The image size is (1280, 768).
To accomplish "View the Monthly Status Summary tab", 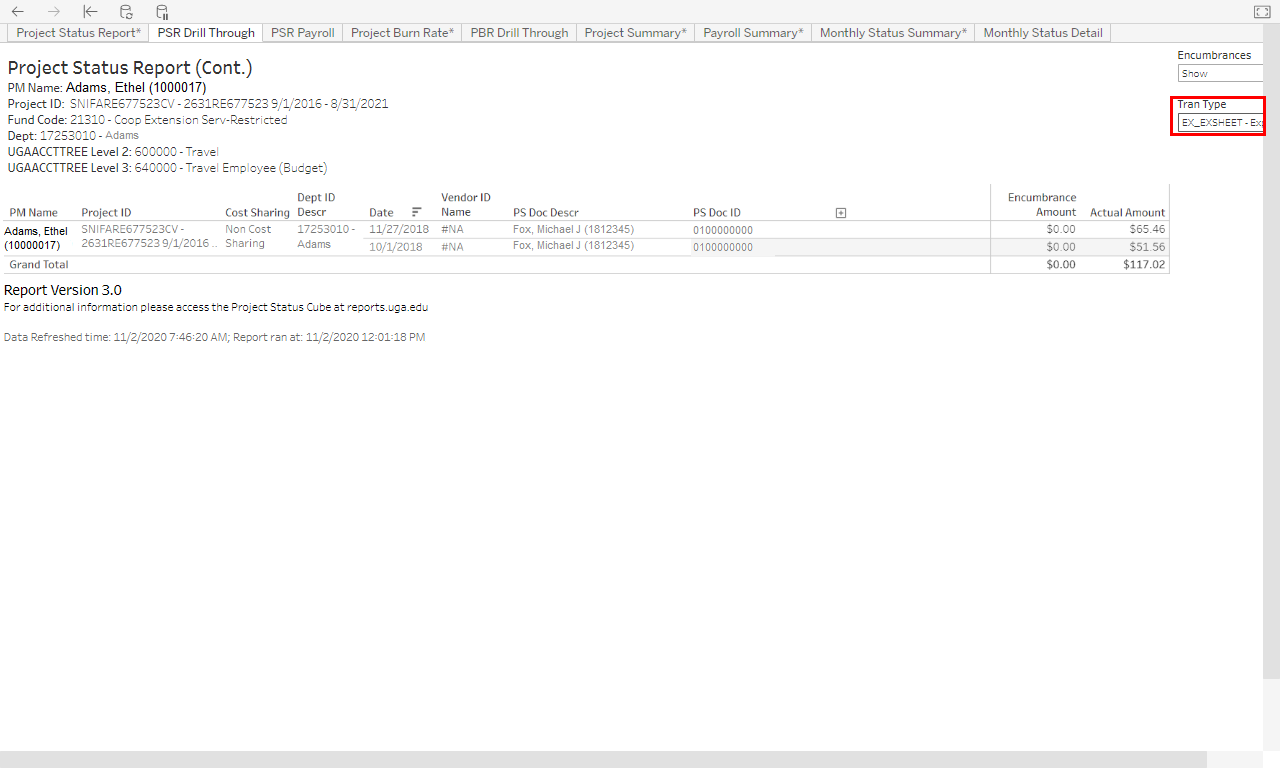I will pyautogui.click(x=893, y=33).
